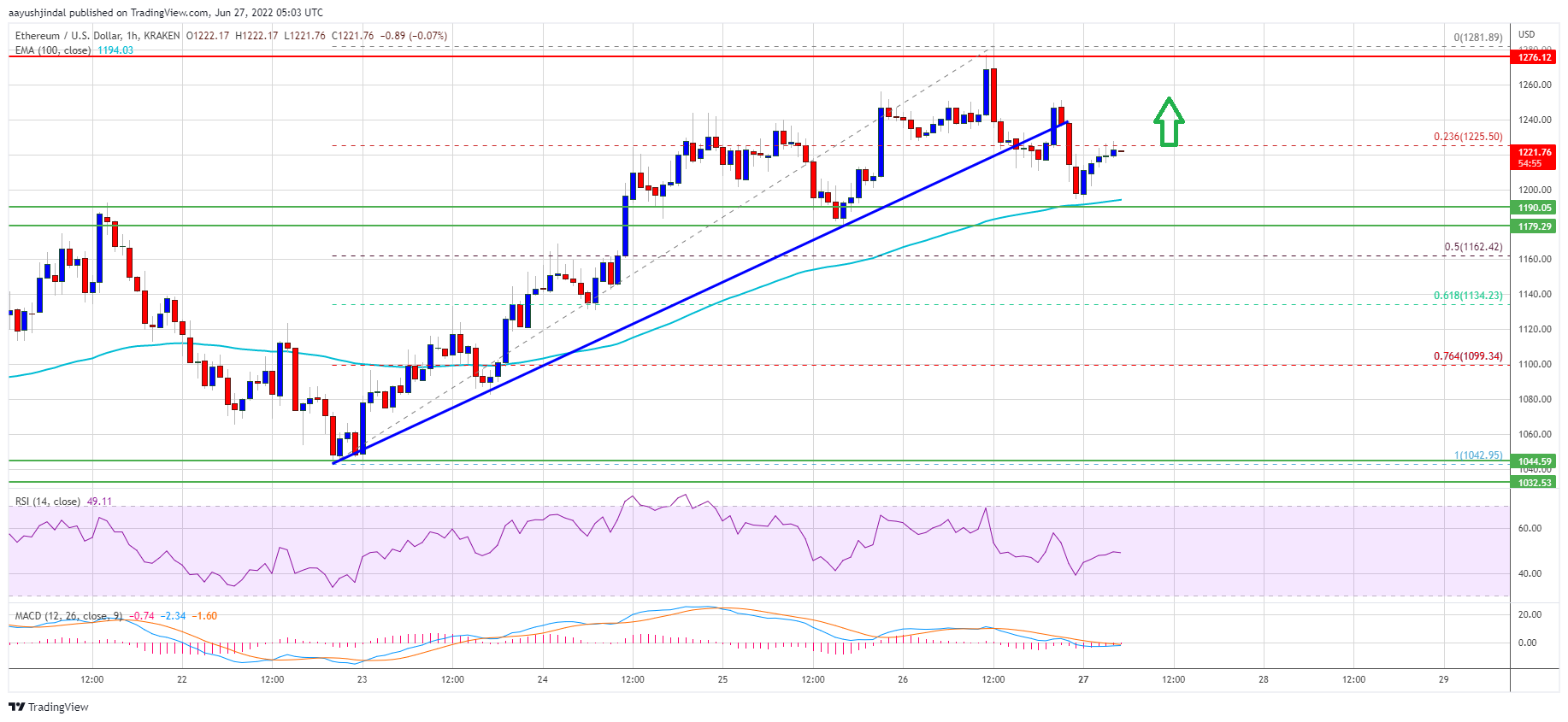Click the TradingView logo icon
Viewport: 1568px width, 722px height.
tap(16, 707)
